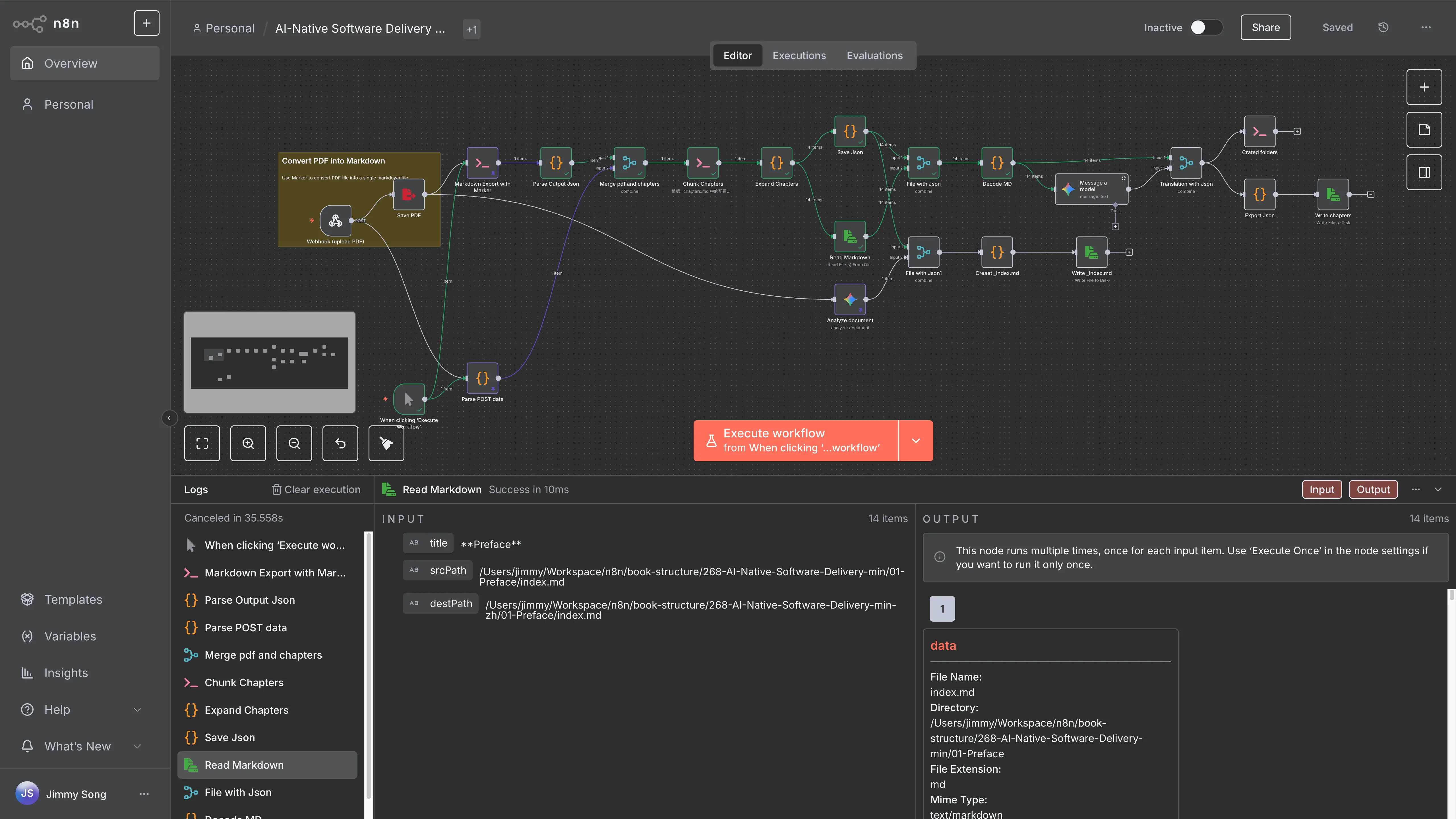Screen dimensions: 1456x819
Task: Click add node plus button on canvas
Action: click(1424, 87)
